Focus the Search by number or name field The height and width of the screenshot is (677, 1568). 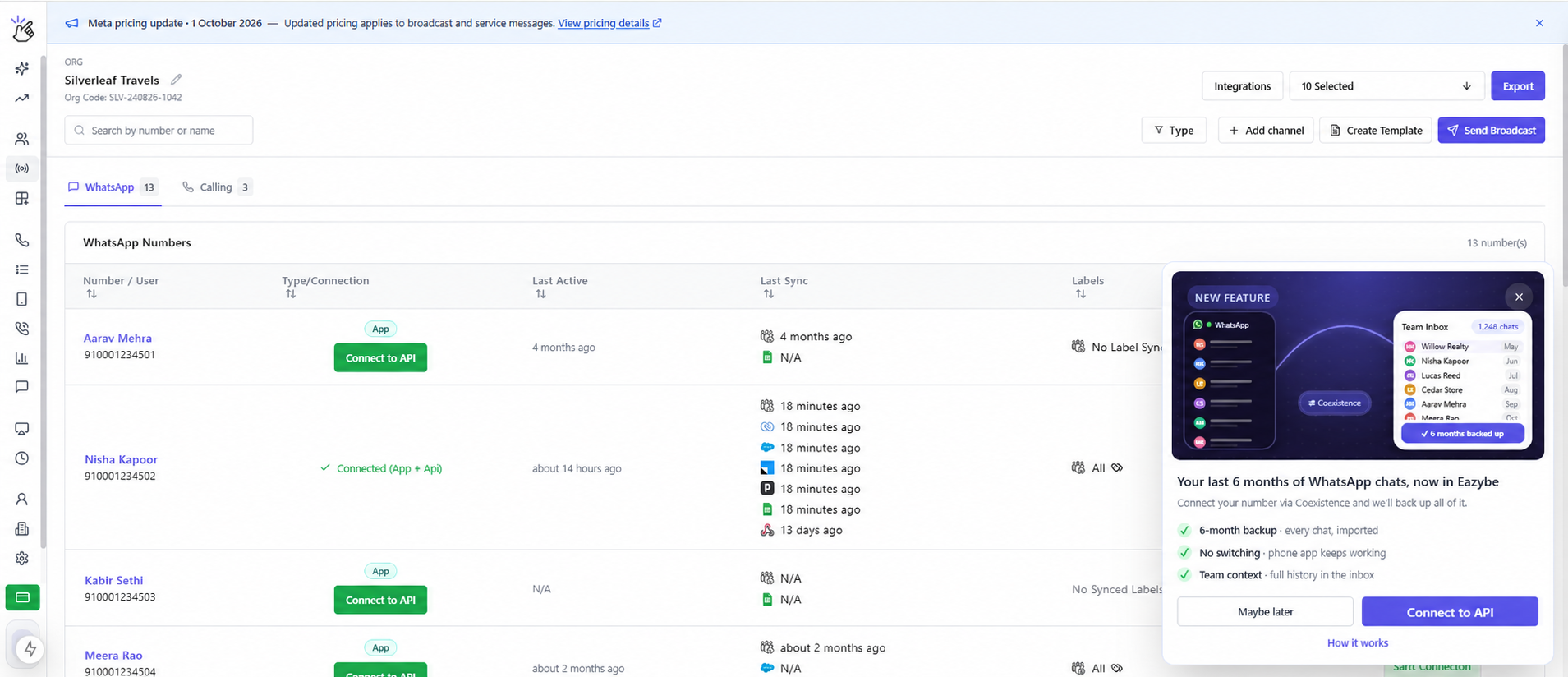[x=159, y=131]
